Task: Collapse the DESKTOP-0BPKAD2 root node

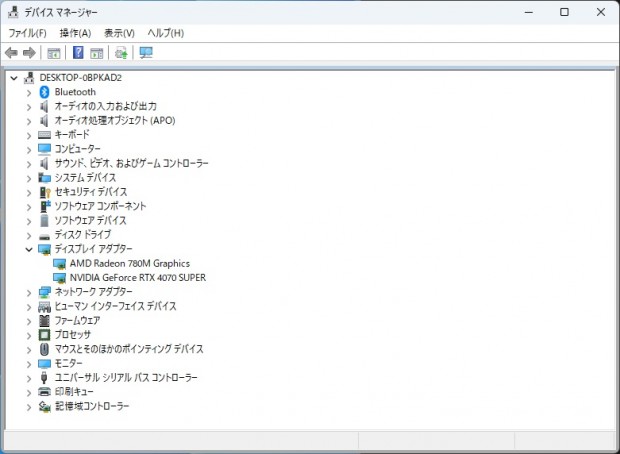Action: [14, 78]
